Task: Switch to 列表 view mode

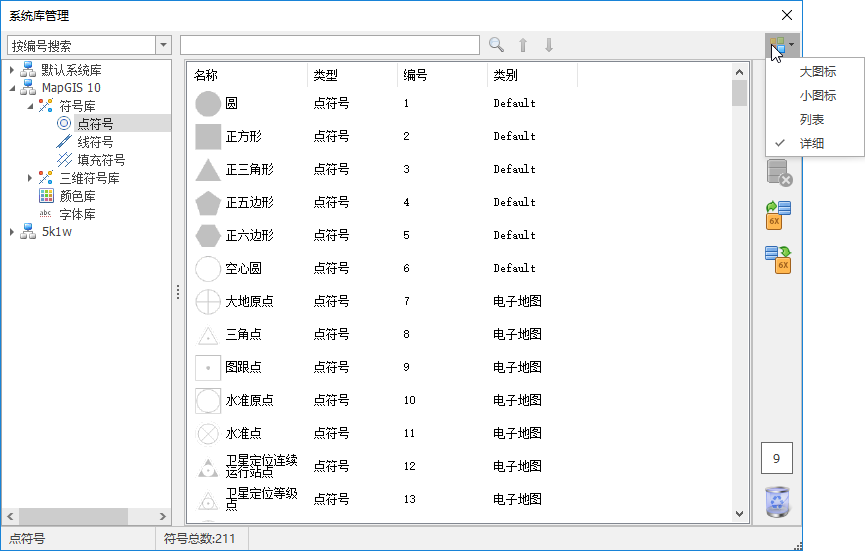Action: pos(812,119)
